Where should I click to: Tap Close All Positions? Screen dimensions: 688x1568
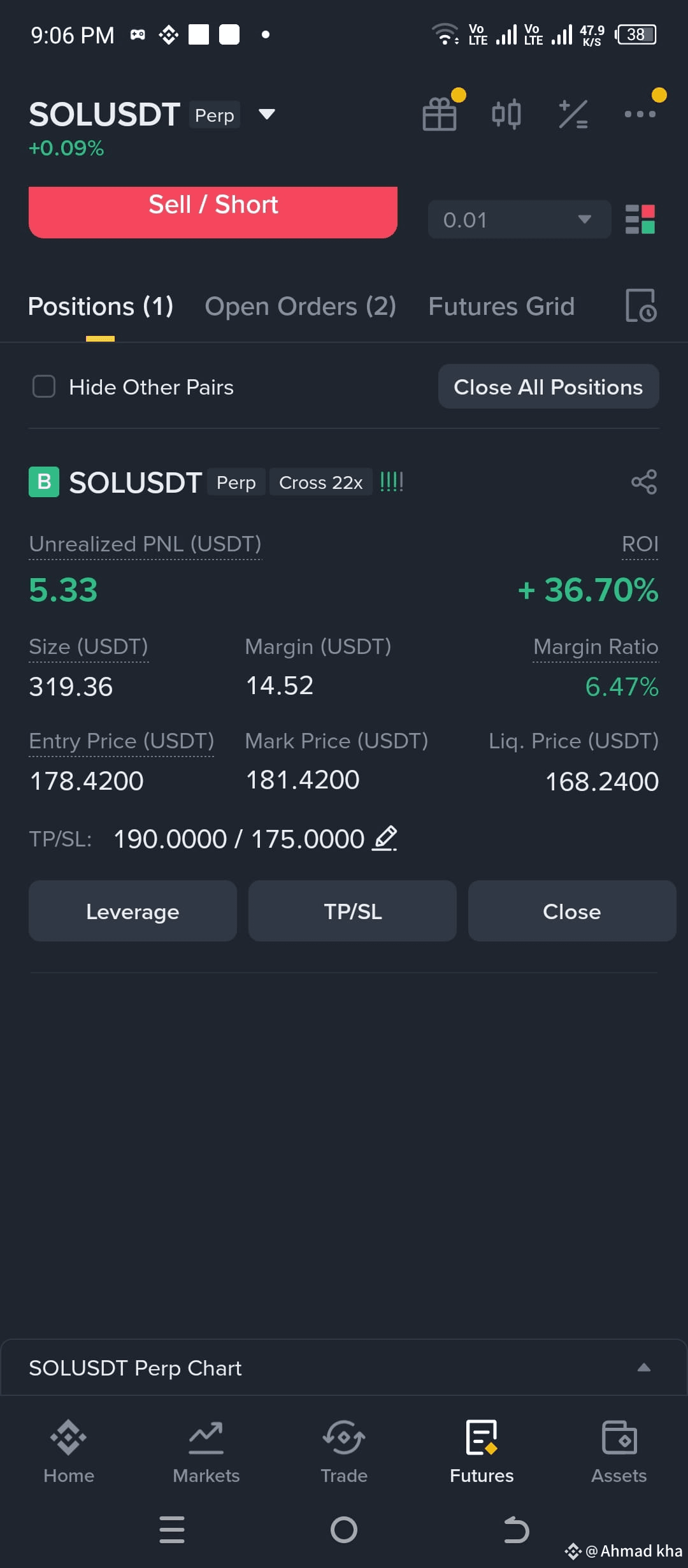tap(548, 387)
